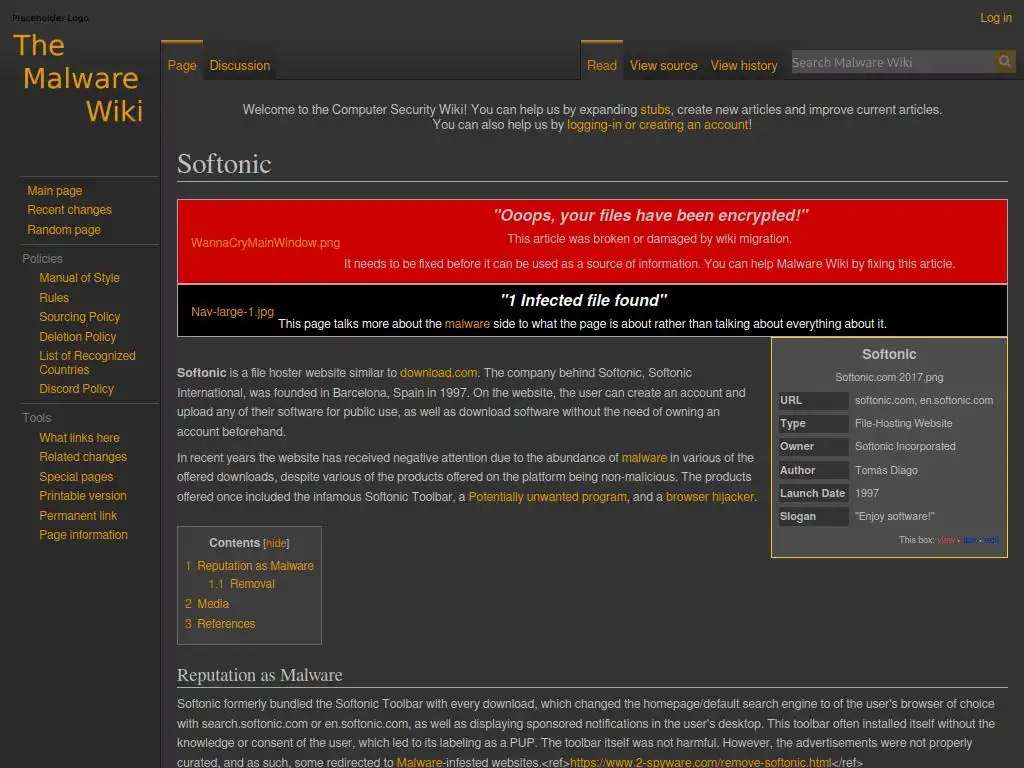Hide the Contents table
The height and width of the screenshot is (768, 1024).
[x=276, y=543]
